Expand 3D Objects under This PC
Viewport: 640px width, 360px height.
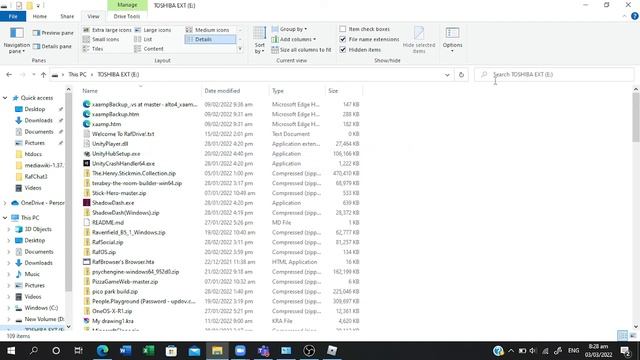[x=9, y=229]
